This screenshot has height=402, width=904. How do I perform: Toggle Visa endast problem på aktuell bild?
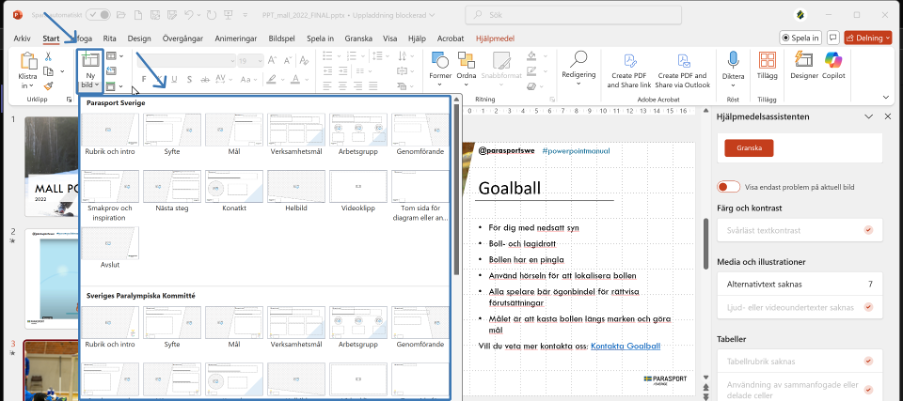(x=728, y=187)
